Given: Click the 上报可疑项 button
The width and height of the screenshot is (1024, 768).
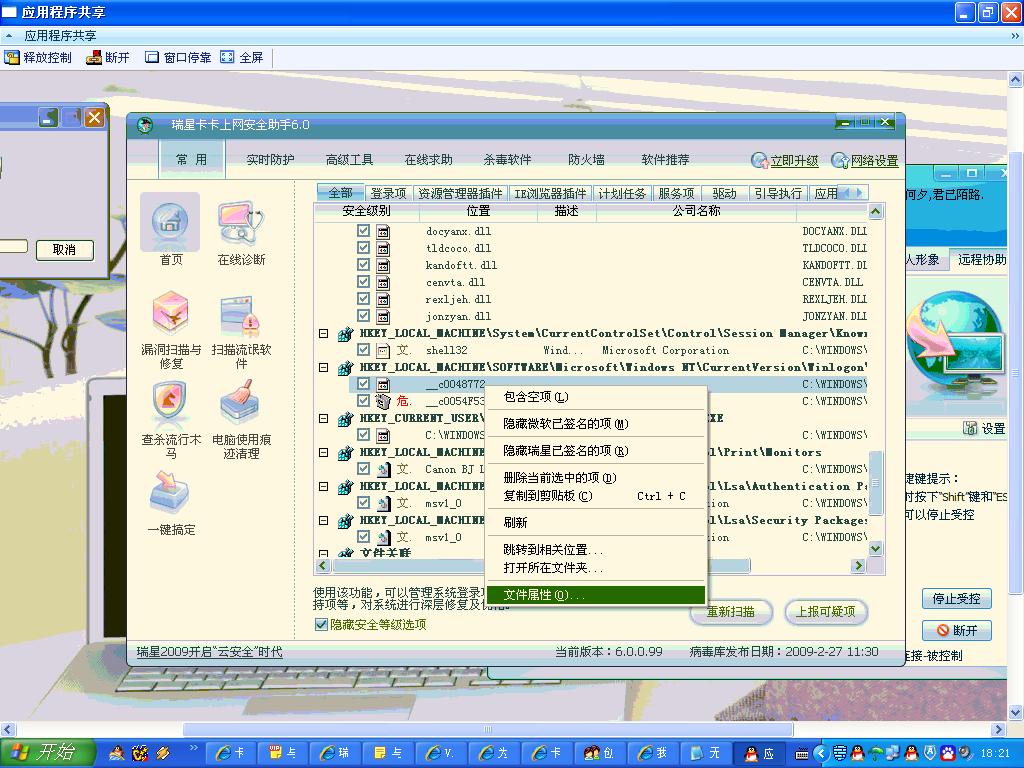Looking at the screenshot, I should 825,612.
